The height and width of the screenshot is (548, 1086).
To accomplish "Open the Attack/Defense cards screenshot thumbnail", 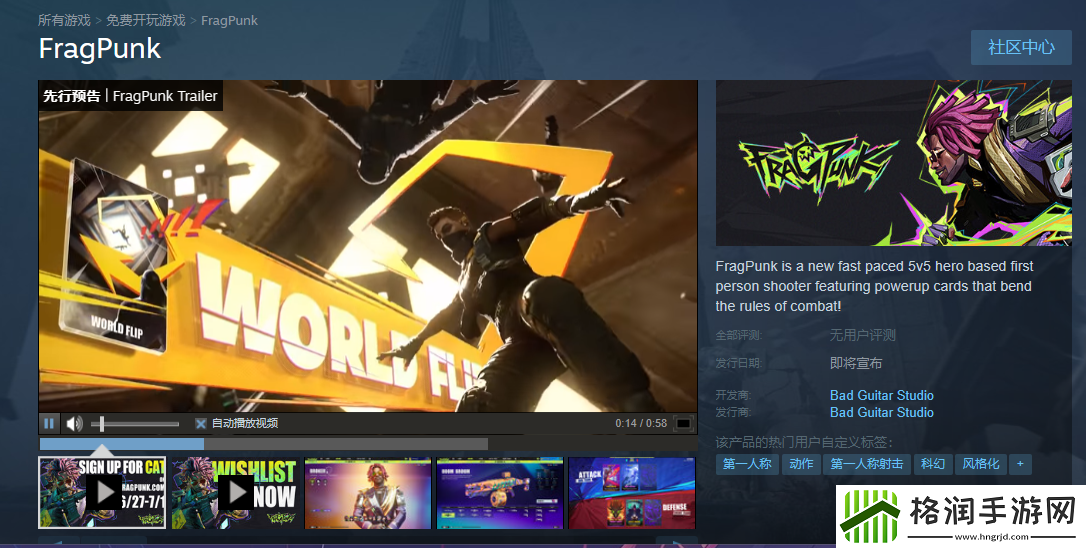I will tap(631, 492).
